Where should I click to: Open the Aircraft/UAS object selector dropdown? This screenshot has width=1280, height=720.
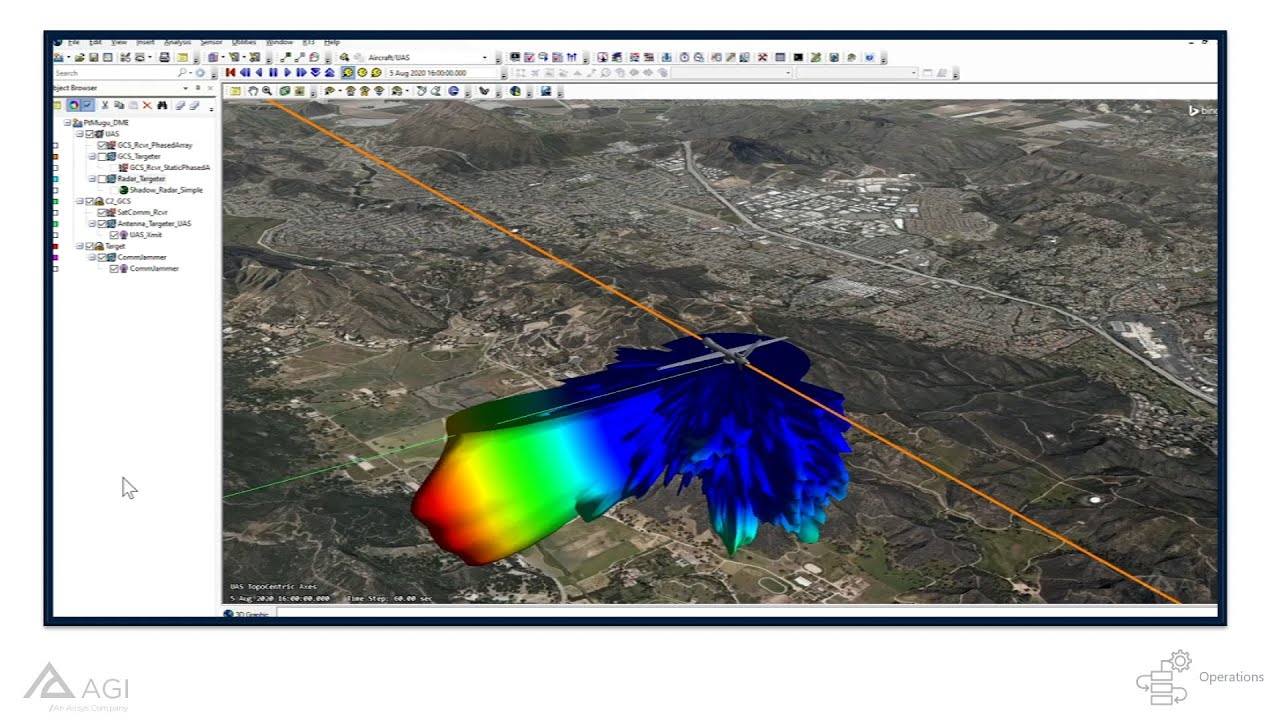click(484, 57)
